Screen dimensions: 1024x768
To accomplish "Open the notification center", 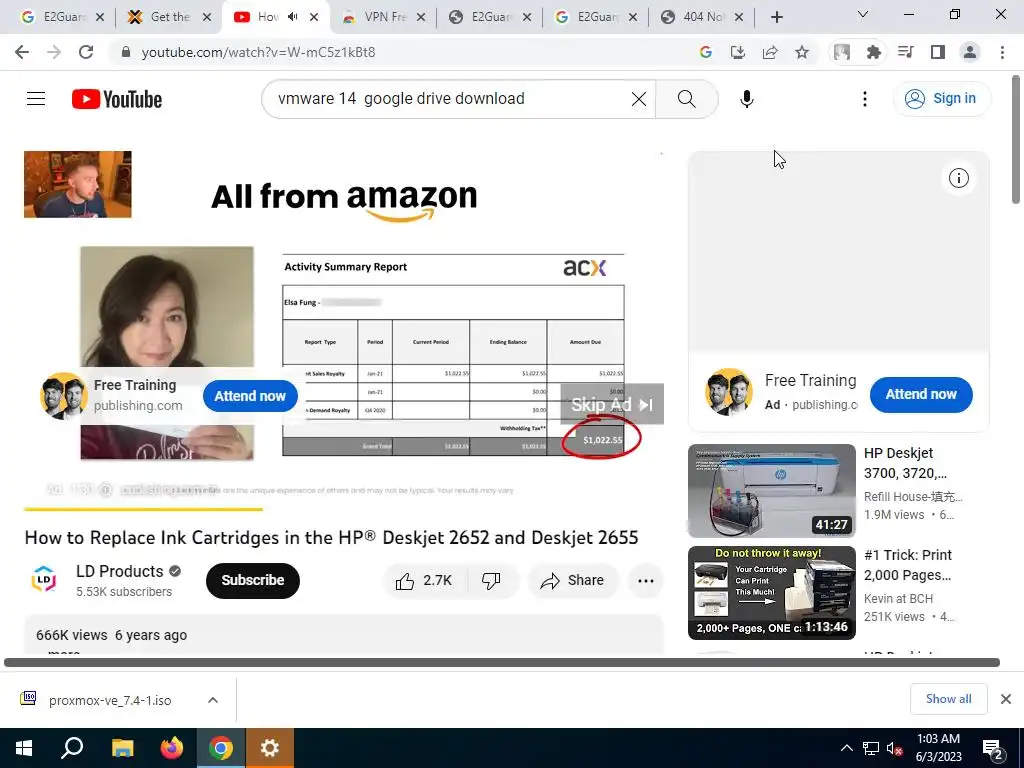I will [x=993, y=748].
